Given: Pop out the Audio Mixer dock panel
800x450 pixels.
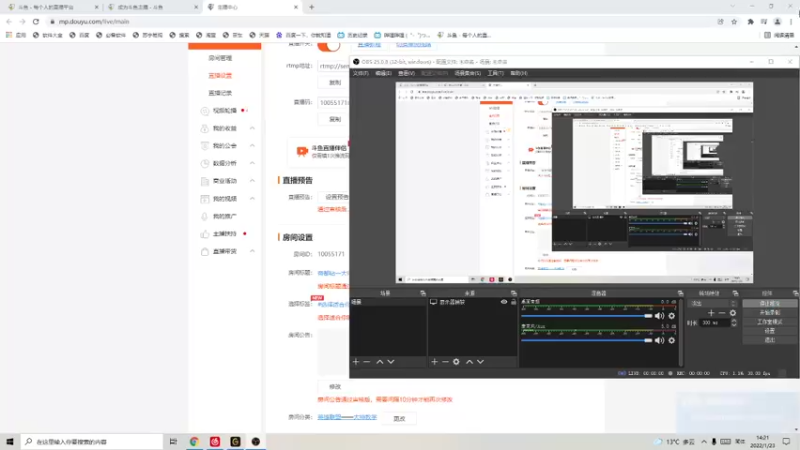Looking at the screenshot, I should pyautogui.click(x=680, y=293).
